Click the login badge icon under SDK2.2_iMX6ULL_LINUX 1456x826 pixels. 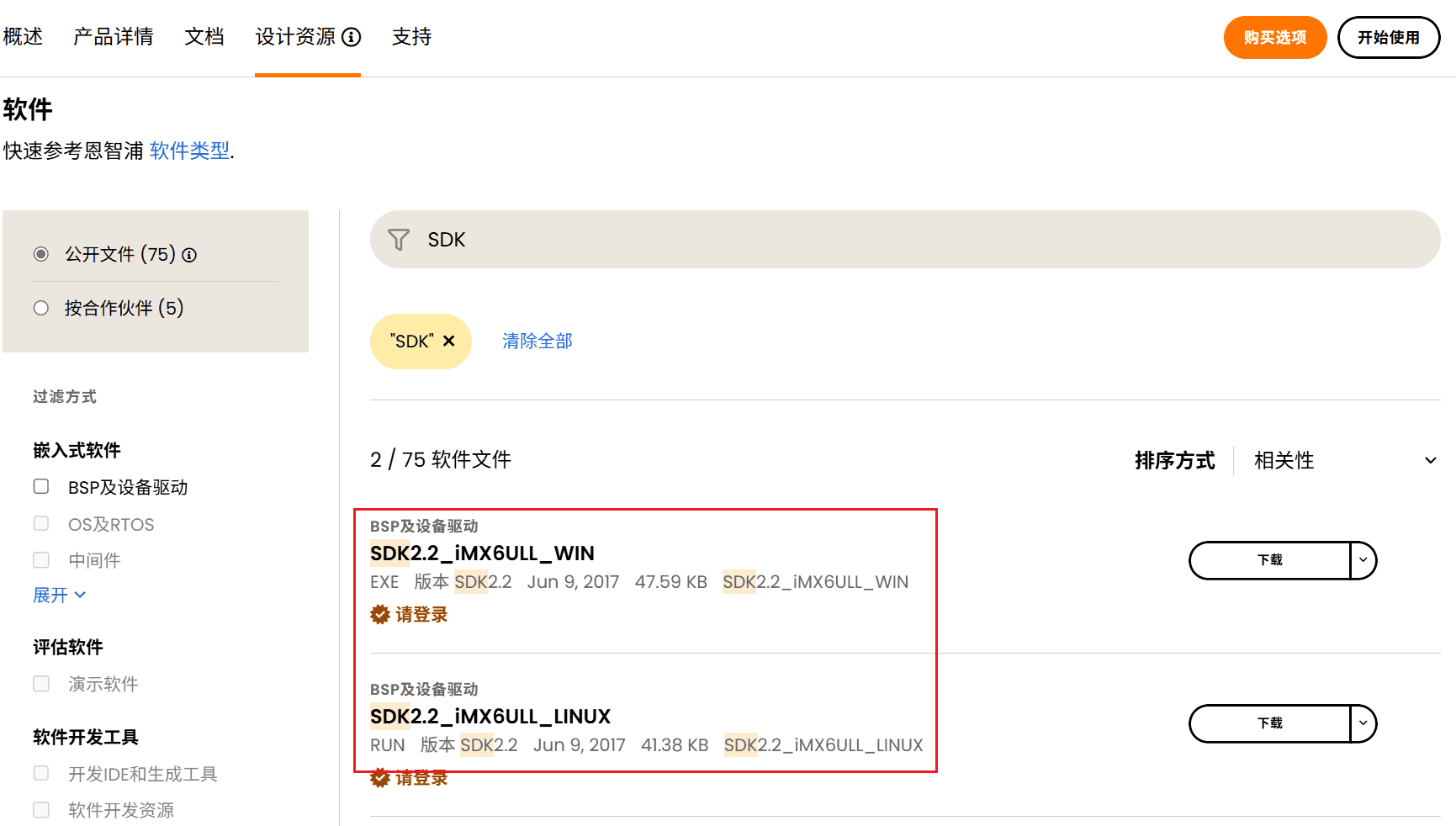[380, 778]
